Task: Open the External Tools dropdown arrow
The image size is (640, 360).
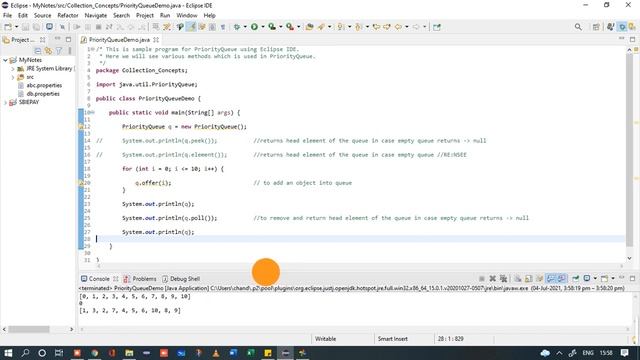Action: (x=298, y=27)
